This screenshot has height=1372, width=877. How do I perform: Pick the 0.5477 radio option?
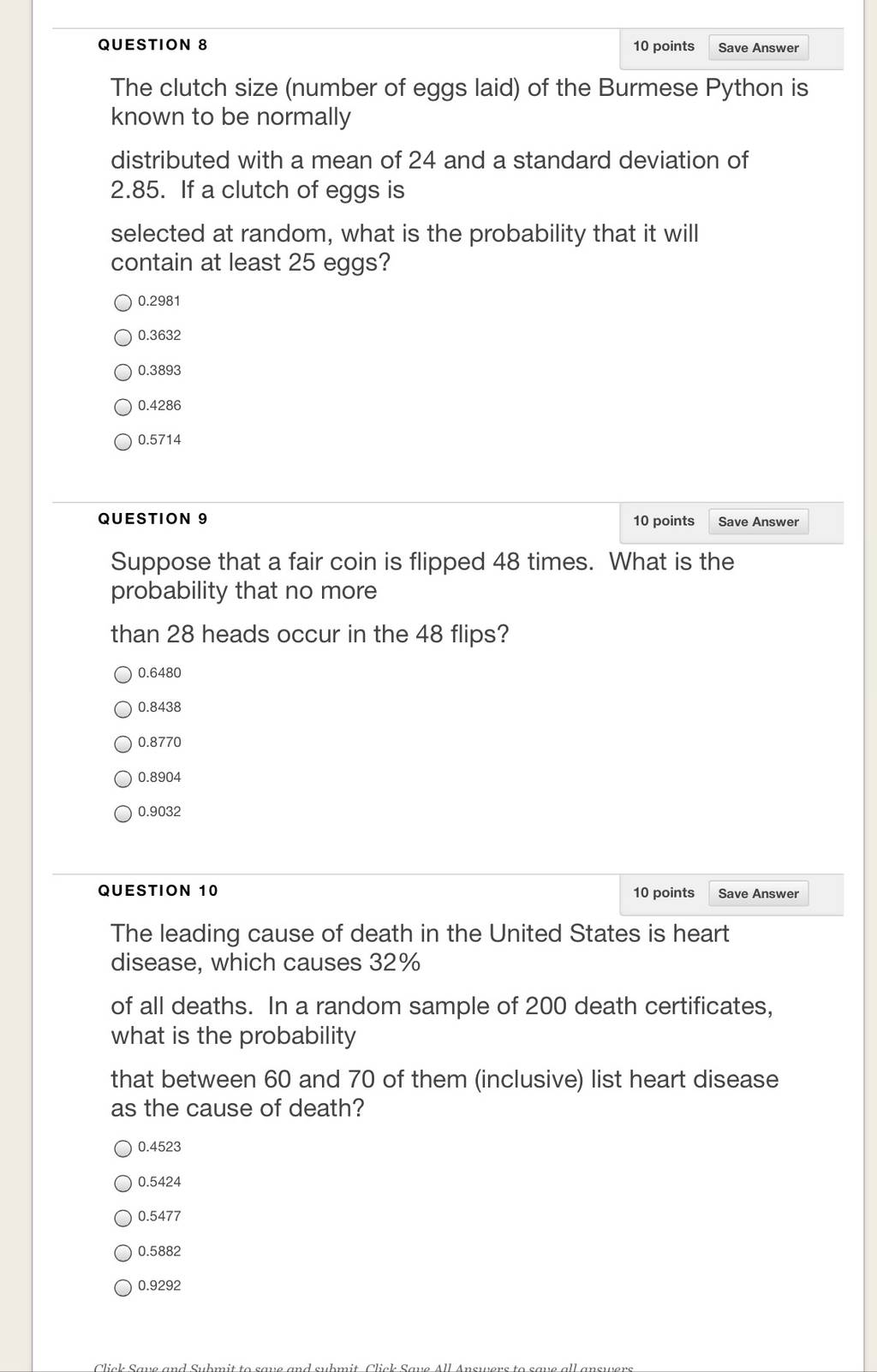[123, 1218]
